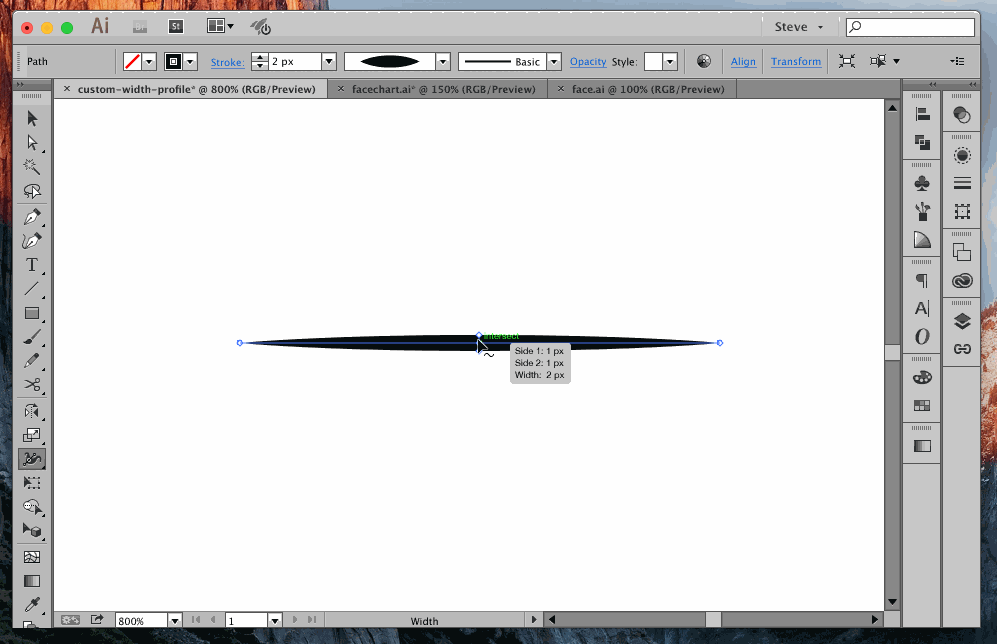Image resolution: width=997 pixels, height=644 pixels.
Task: Choose the Line Segment tool
Action: click(32, 289)
